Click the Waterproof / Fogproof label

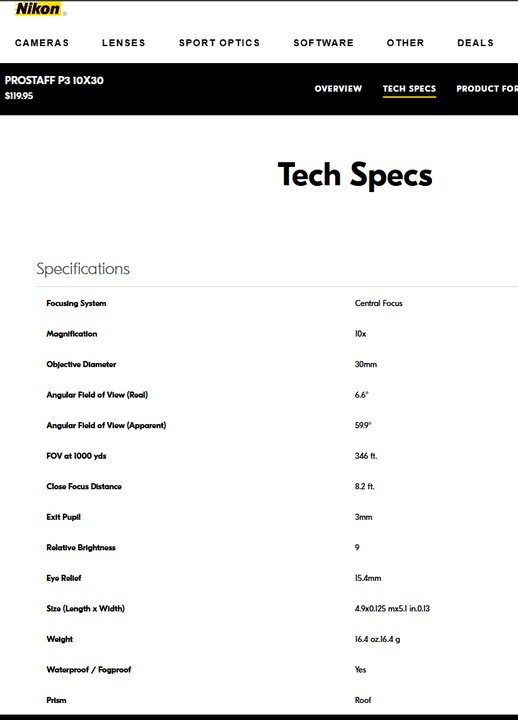click(89, 669)
